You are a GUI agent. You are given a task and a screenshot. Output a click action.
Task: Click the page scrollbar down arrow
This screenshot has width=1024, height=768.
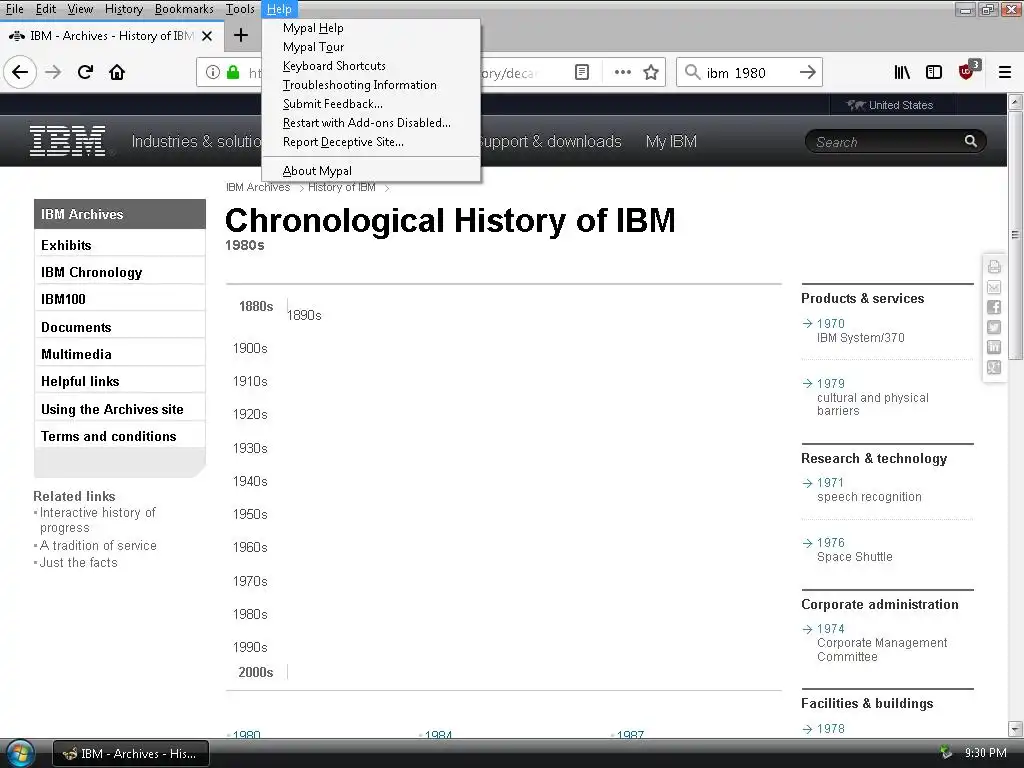pyautogui.click(x=1015, y=728)
